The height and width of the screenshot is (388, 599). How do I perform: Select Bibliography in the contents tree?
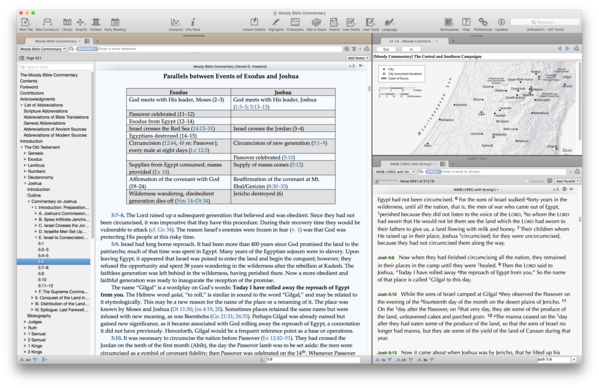pyautogui.click(x=39, y=316)
